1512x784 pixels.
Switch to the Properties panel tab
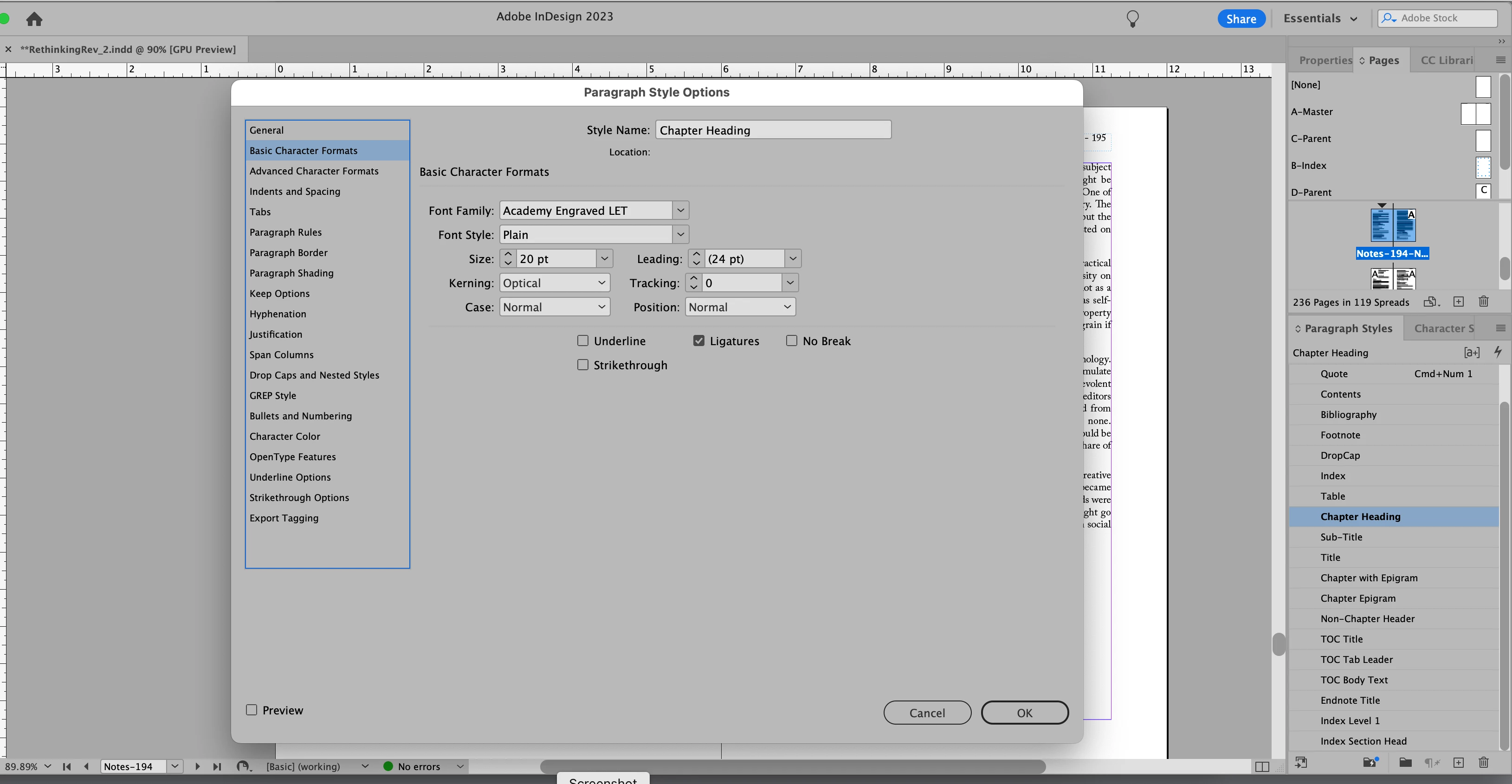click(x=1325, y=60)
